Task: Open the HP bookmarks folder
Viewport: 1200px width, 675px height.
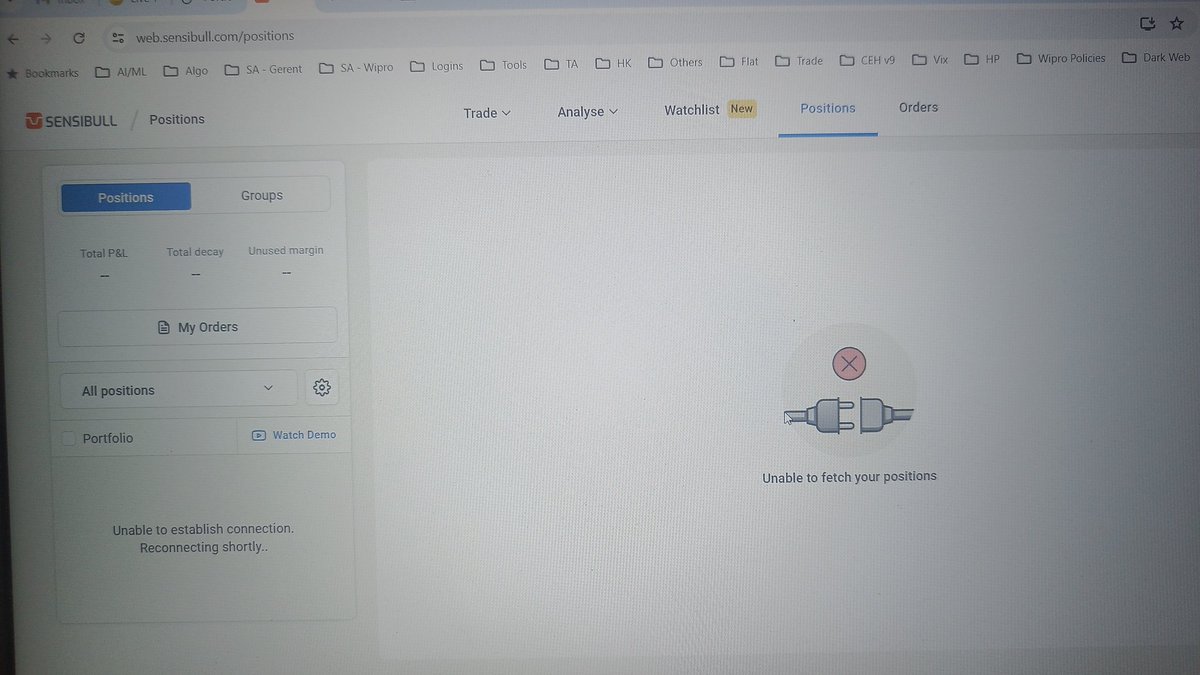Action: point(982,59)
